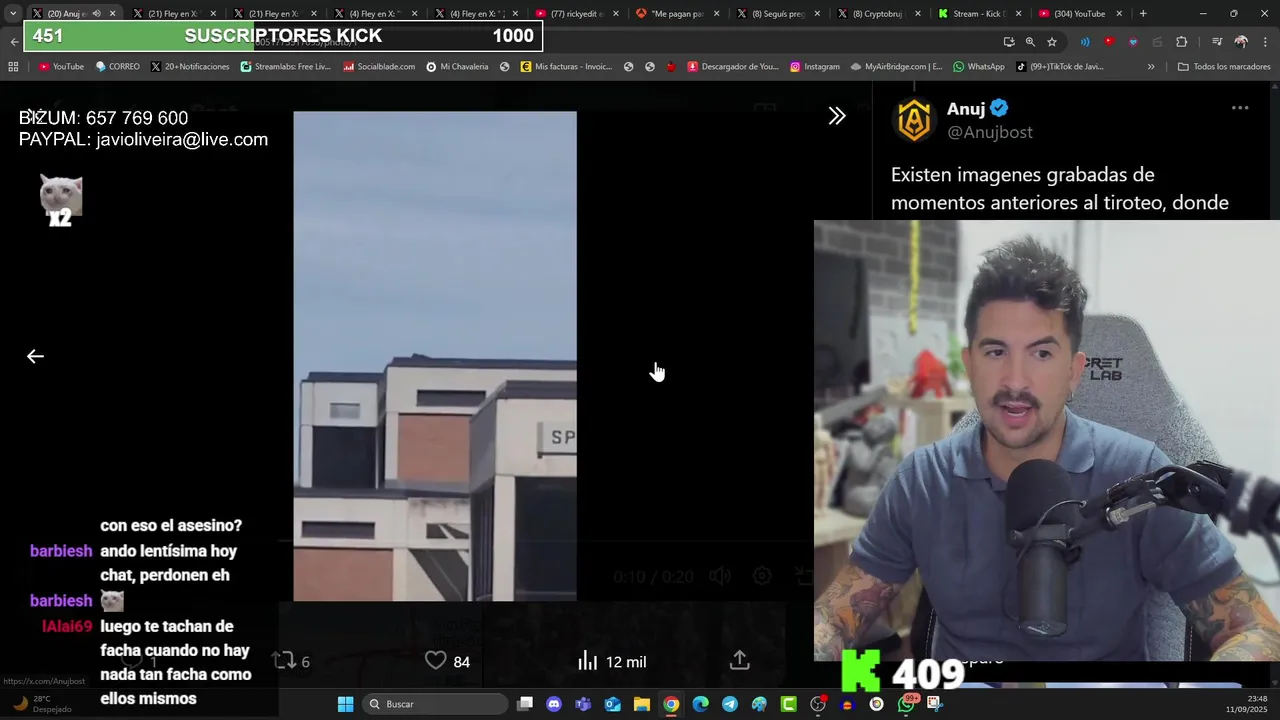Open Chrome's three-dot menu
The image size is (1280, 720).
[x=1265, y=42]
